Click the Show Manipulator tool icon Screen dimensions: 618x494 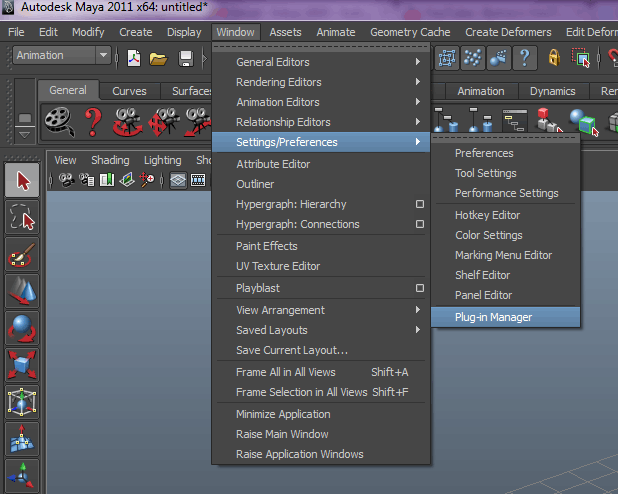click(x=22, y=475)
